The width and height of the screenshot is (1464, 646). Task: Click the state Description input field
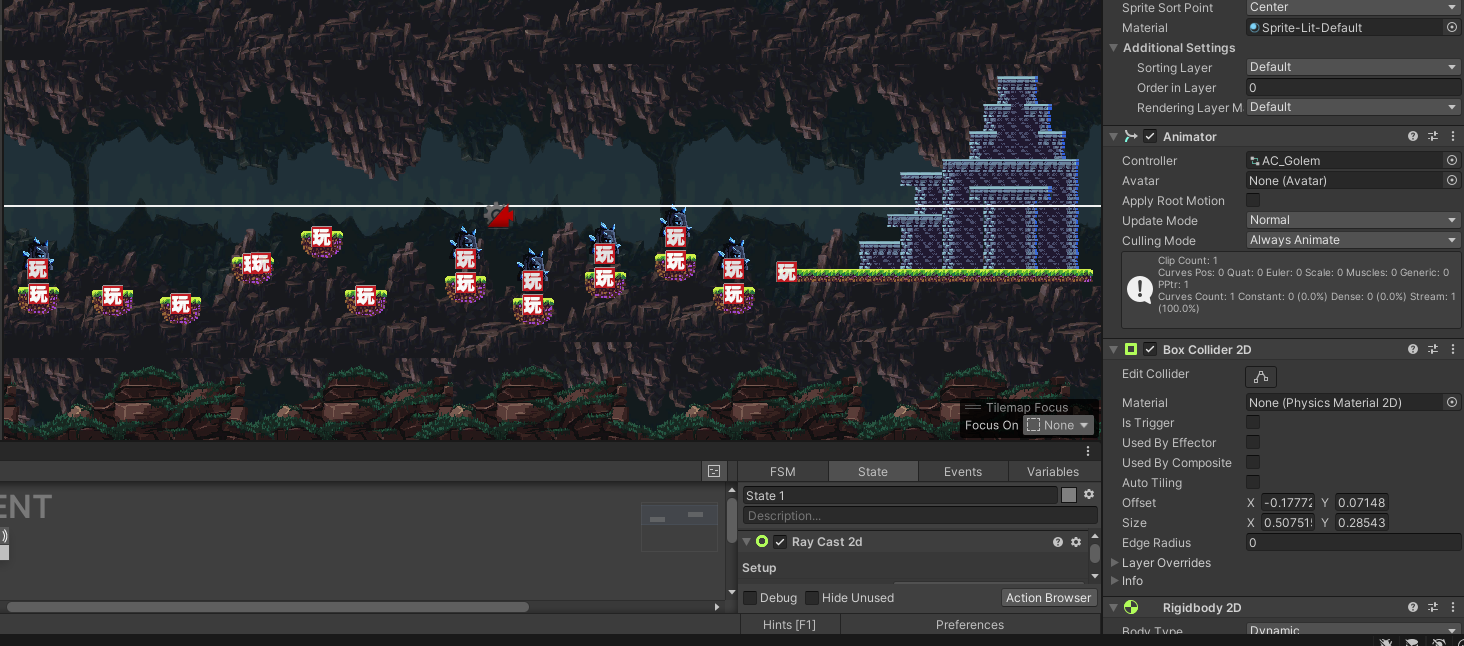click(919, 516)
